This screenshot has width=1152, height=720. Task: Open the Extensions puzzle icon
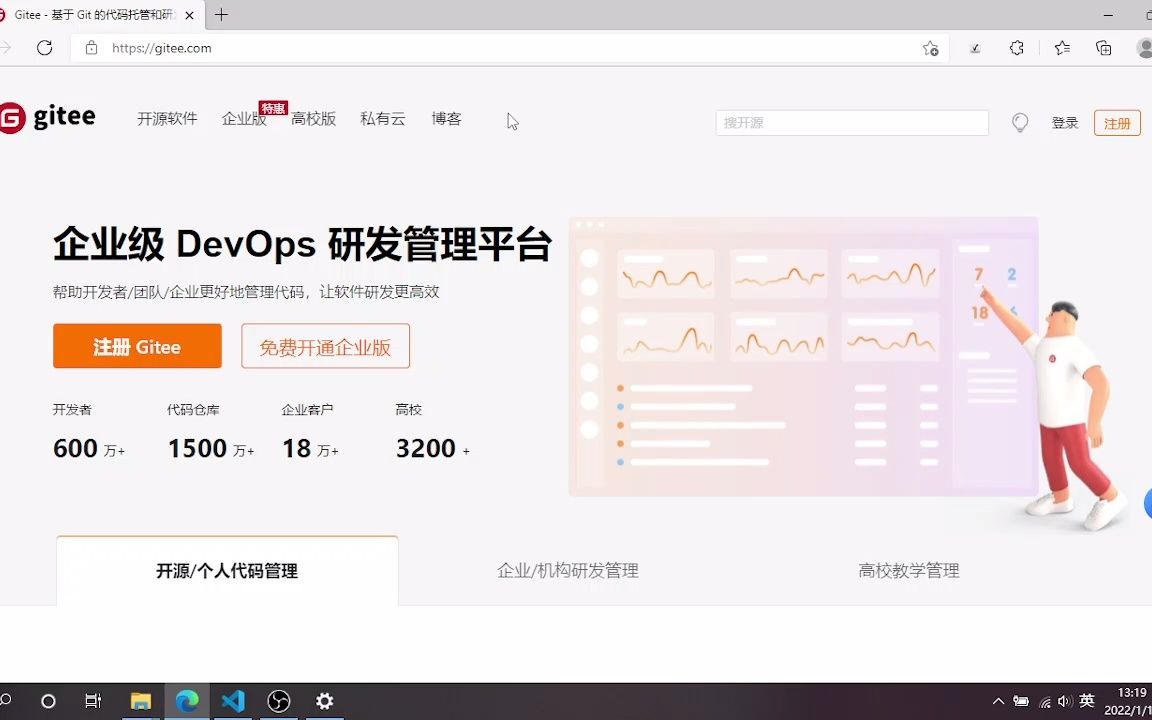click(1017, 47)
